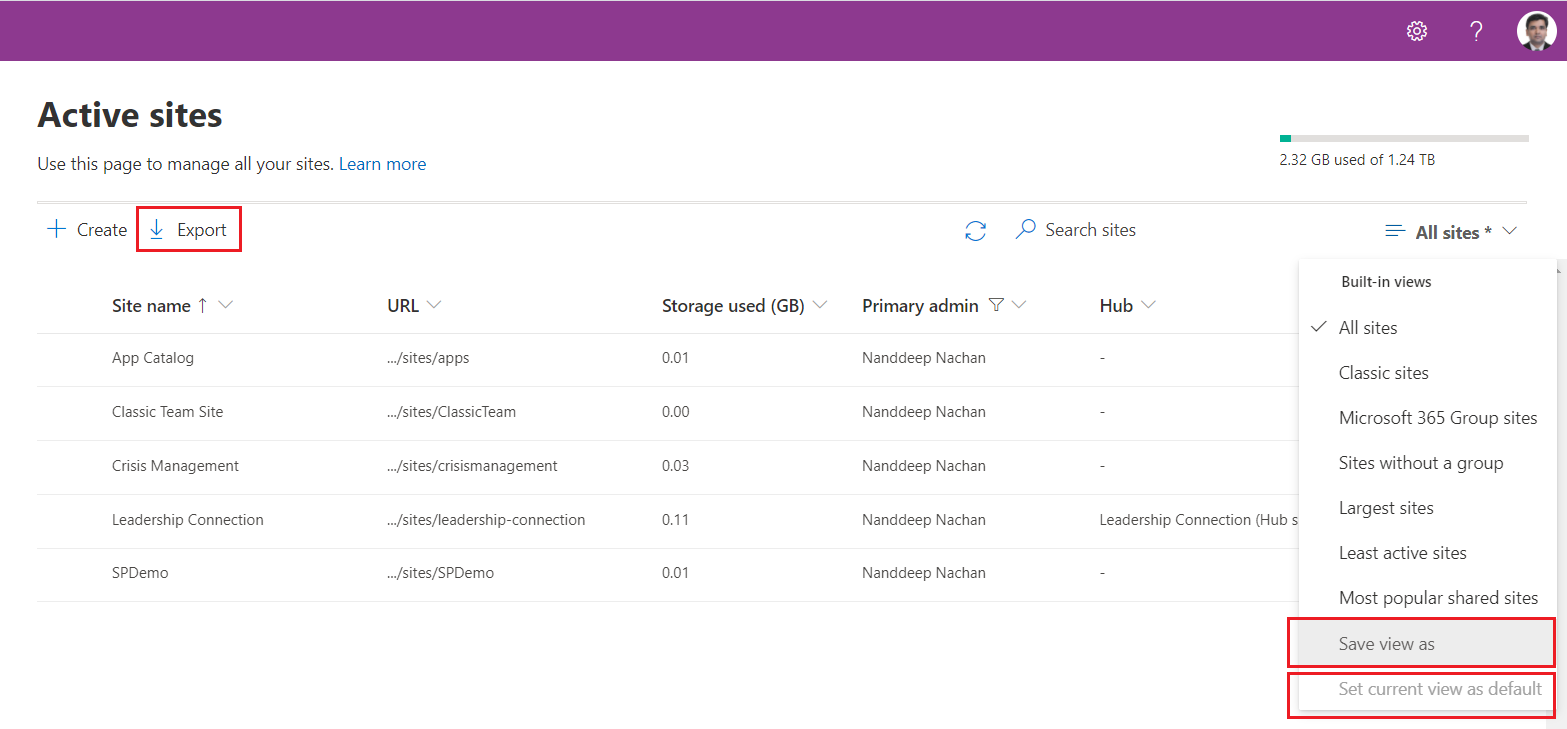
Task: Click the storage usage progress bar
Action: pos(1403,138)
